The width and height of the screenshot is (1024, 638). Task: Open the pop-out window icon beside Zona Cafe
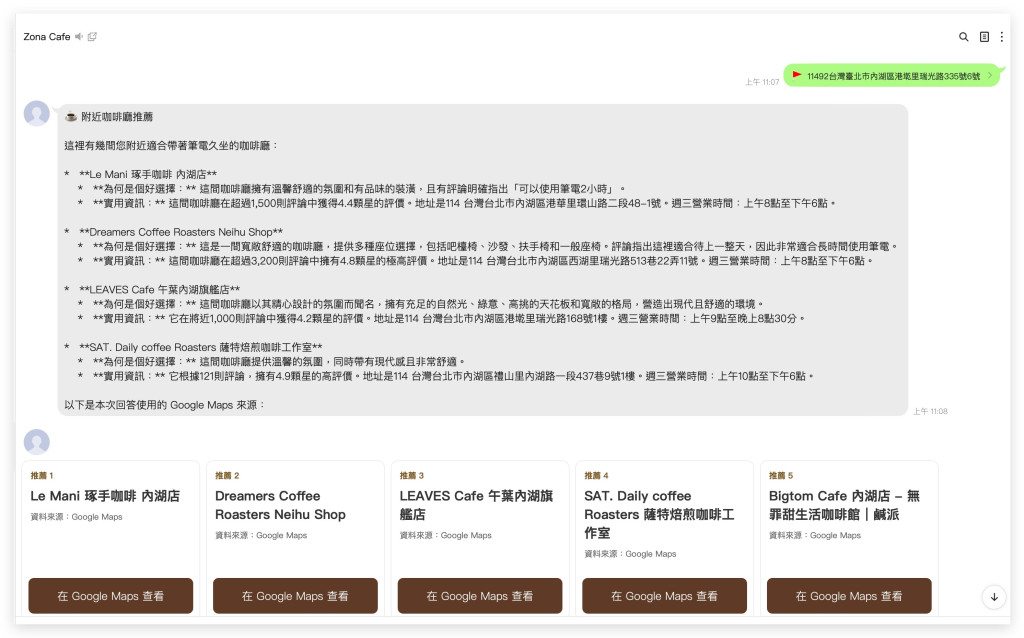click(92, 37)
